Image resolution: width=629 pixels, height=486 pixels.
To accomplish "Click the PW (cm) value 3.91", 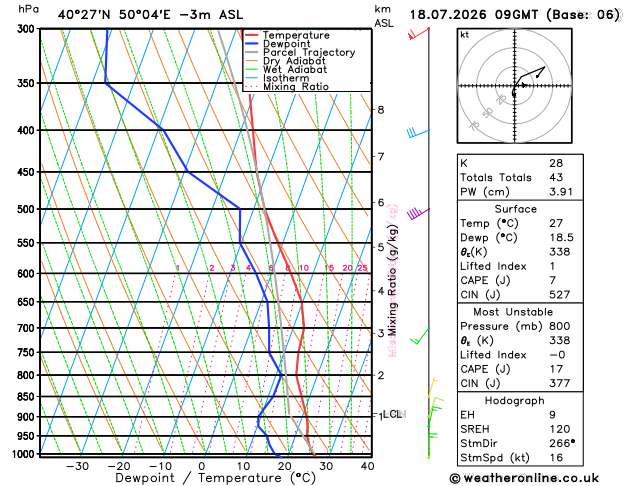I will pyautogui.click(x=561, y=192).
